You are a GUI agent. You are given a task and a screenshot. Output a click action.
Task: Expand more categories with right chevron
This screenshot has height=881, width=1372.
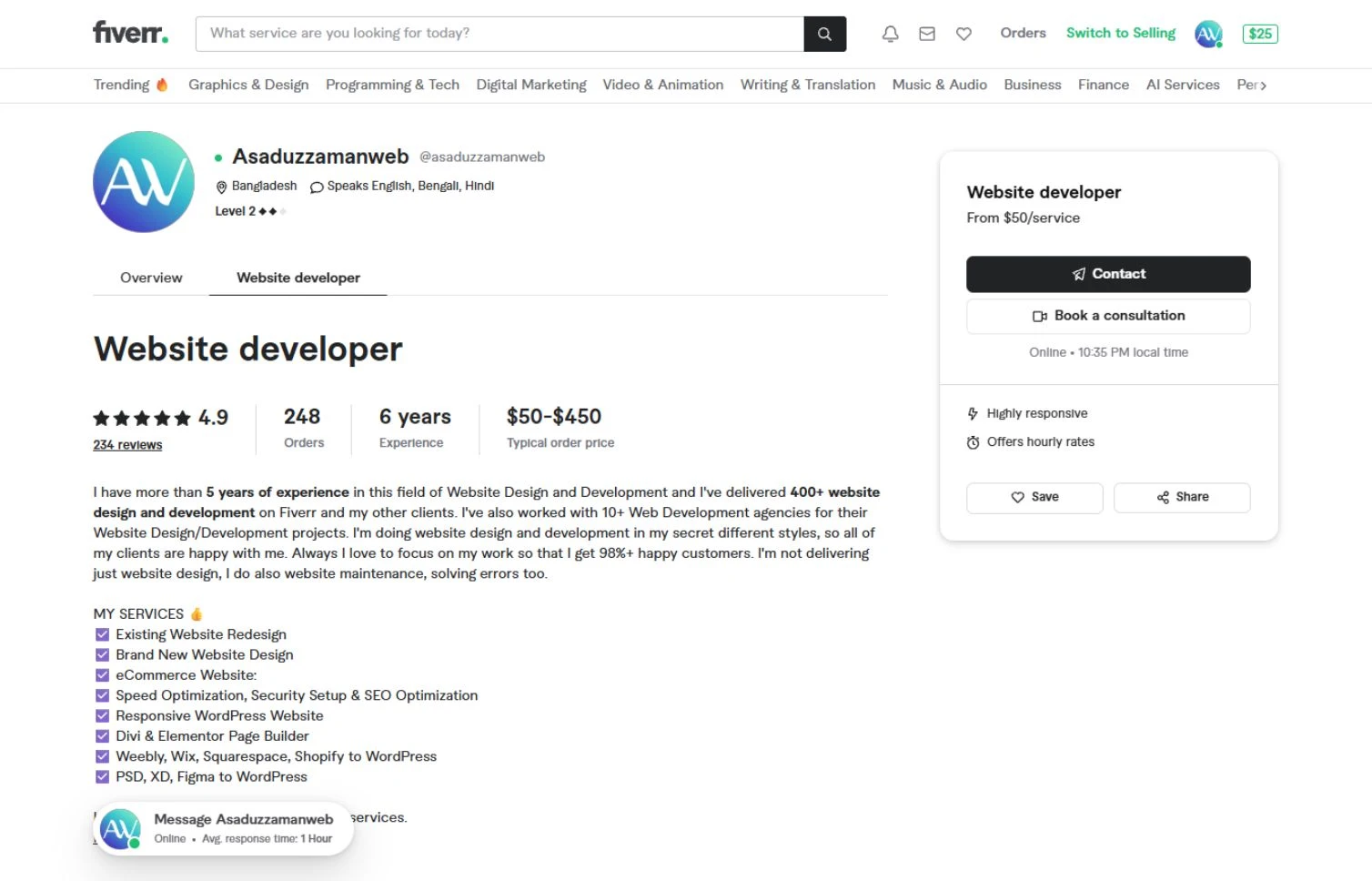pyautogui.click(x=1263, y=86)
